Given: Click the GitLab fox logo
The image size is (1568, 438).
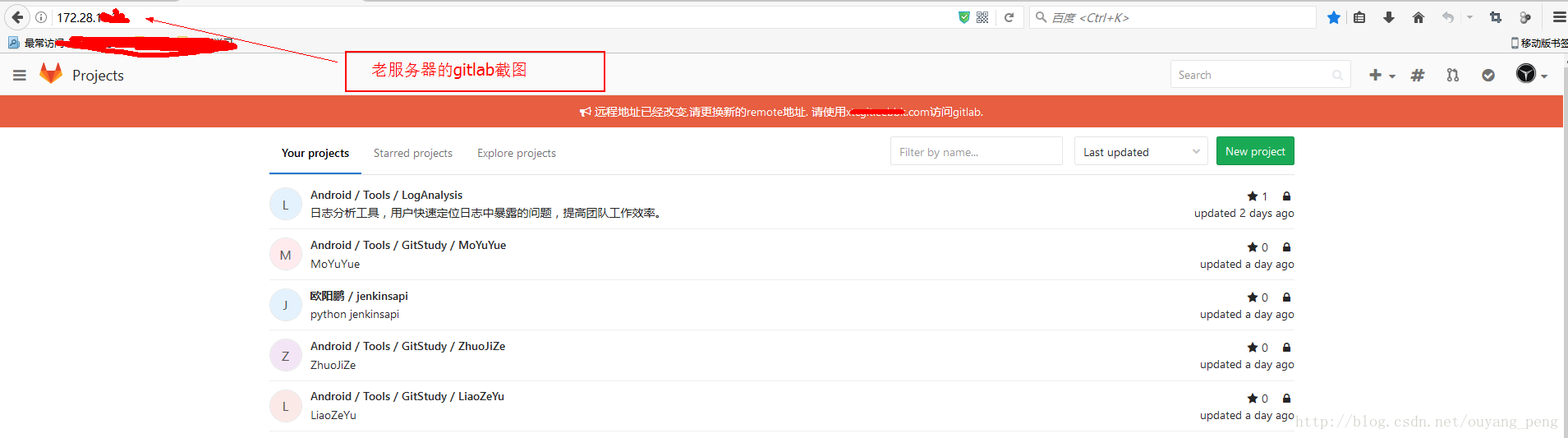Looking at the screenshot, I should pos(51,74).
